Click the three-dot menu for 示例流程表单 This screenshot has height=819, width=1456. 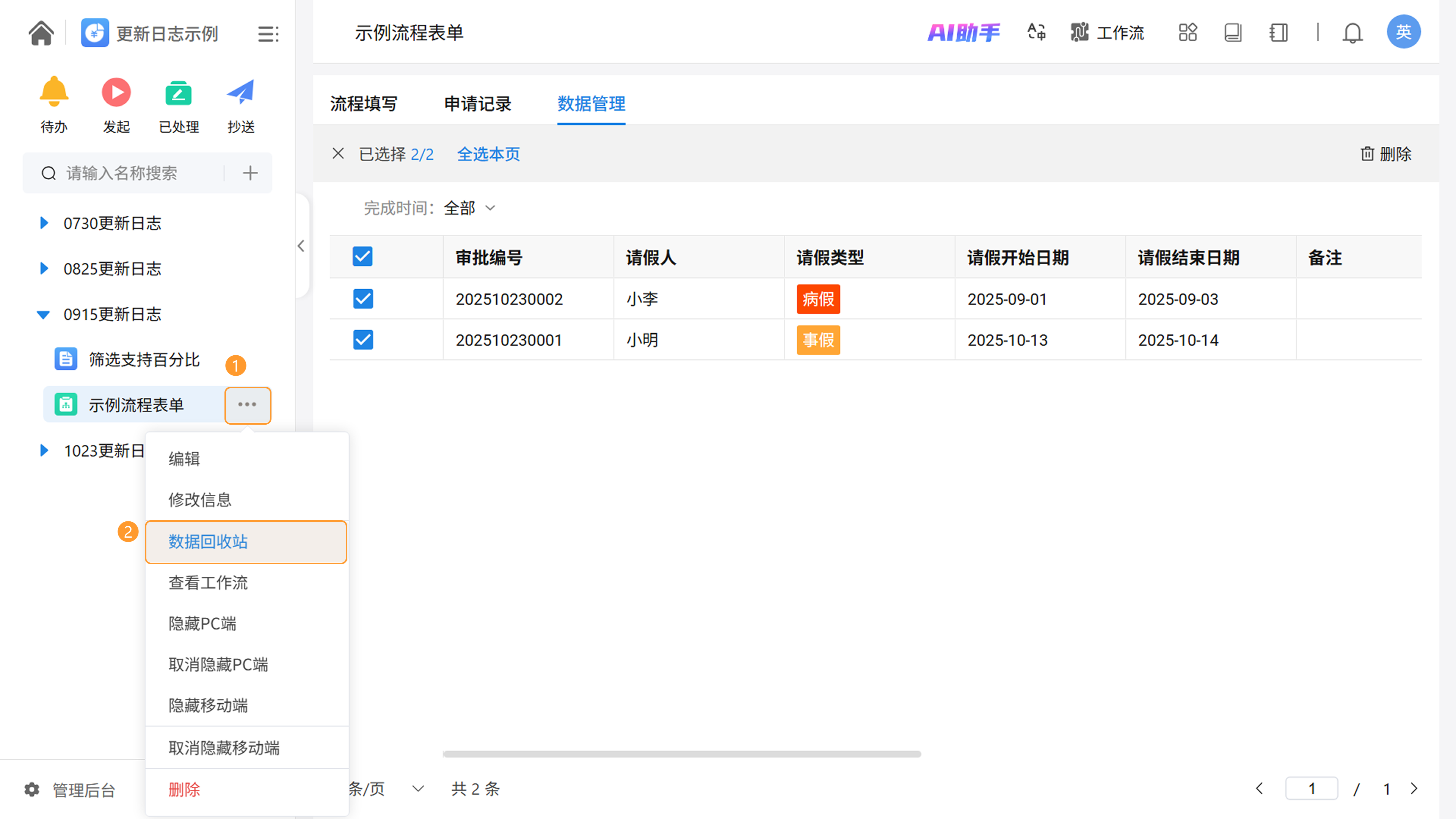(x=248, y=405)
